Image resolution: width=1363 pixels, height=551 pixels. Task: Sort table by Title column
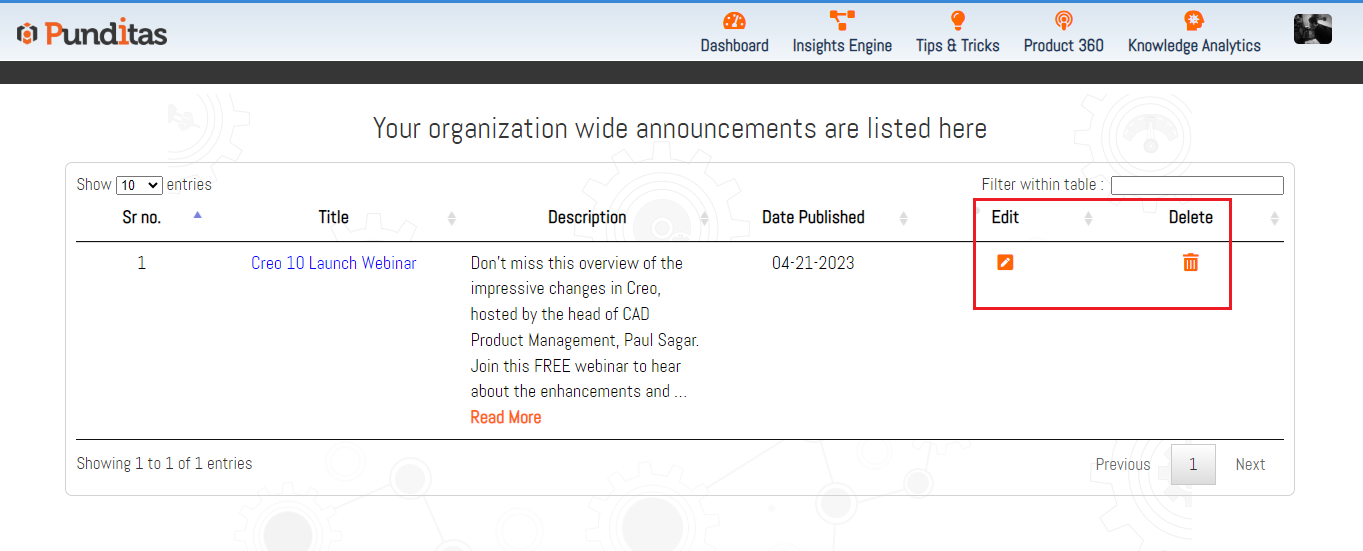click(334, 217)
